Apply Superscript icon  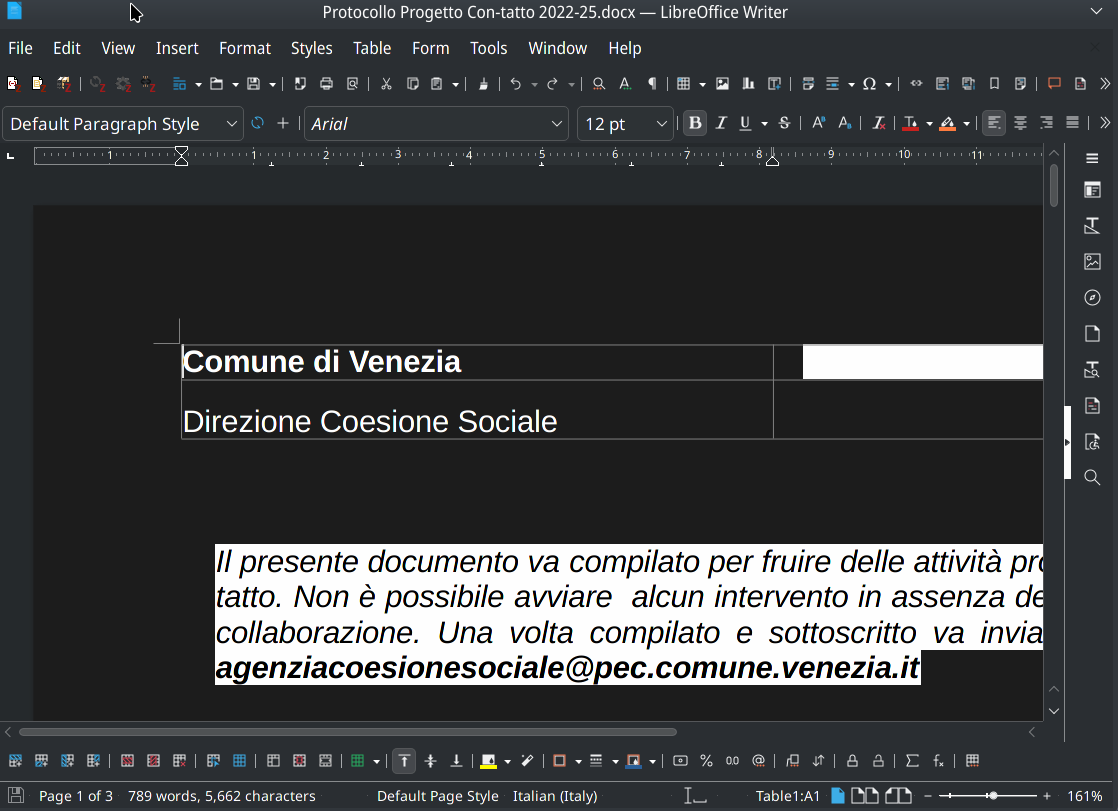click(819, 123)
